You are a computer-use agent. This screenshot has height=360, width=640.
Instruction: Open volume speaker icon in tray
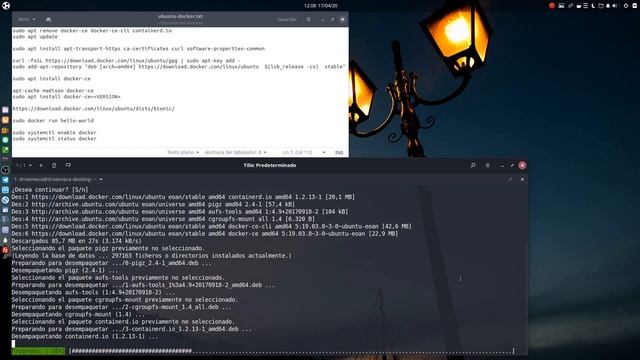pyautogui.click(x=615, y=6)
